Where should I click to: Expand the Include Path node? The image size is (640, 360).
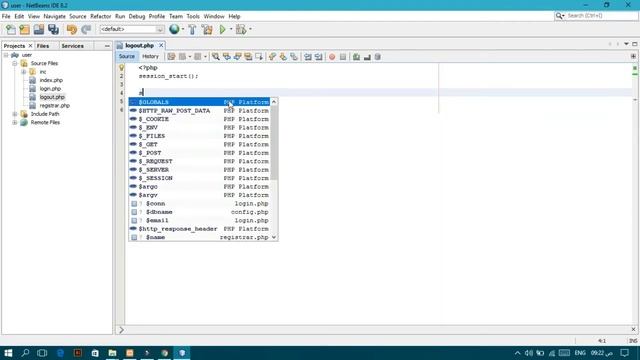point(15,114)
